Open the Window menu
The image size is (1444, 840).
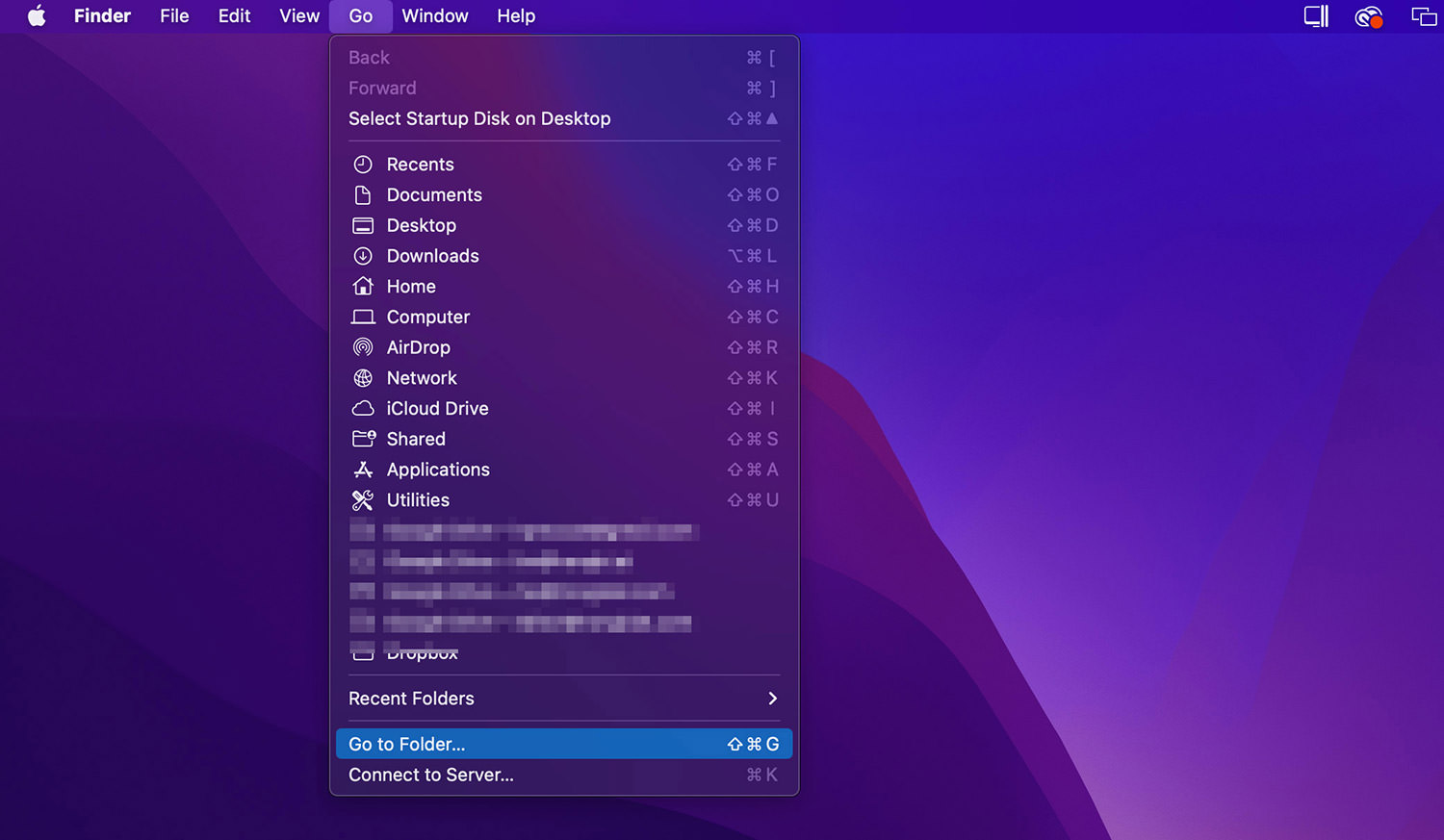click(x=435, y=15)
